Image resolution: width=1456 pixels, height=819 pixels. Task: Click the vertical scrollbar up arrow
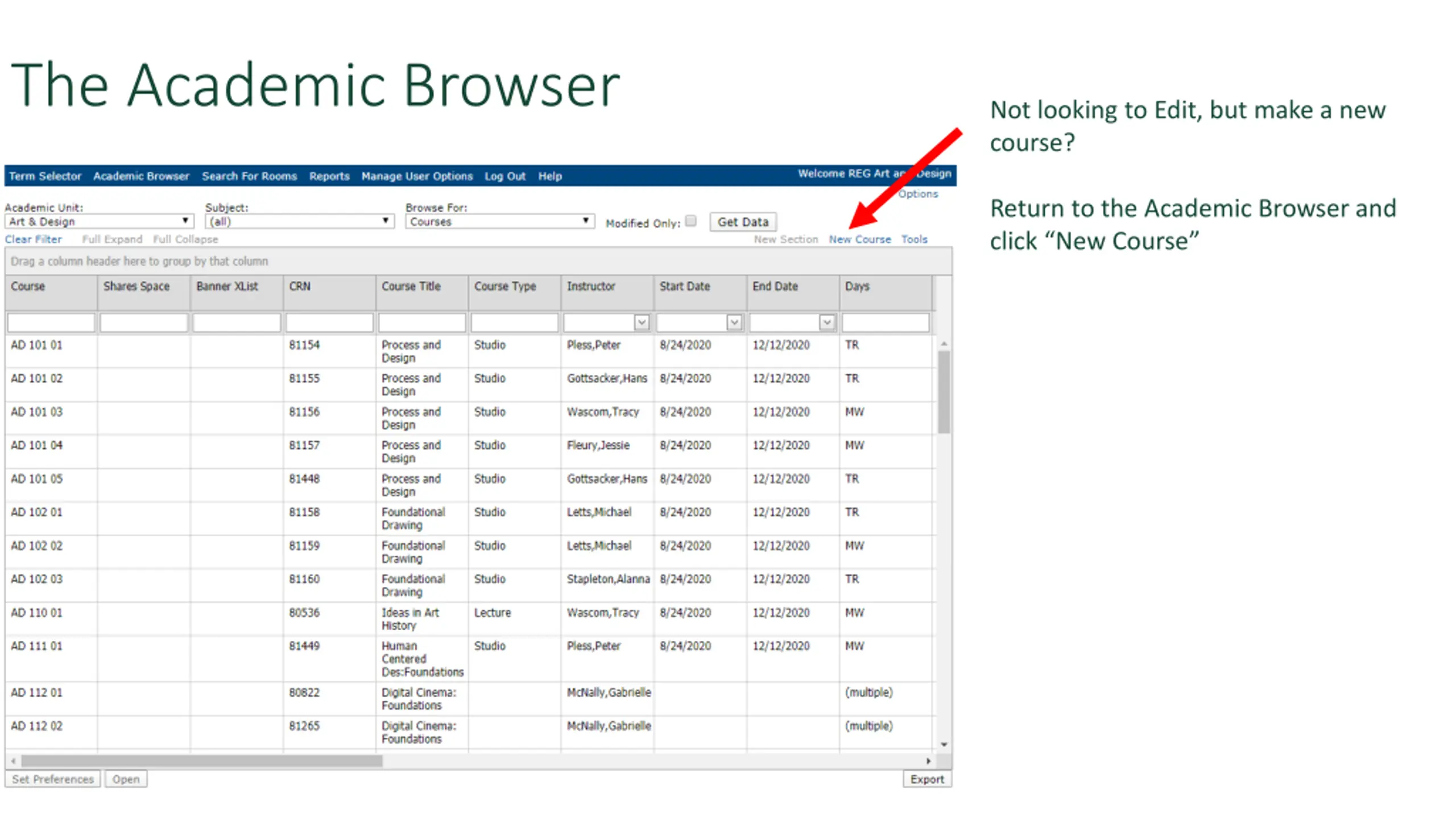coord(944,344)
